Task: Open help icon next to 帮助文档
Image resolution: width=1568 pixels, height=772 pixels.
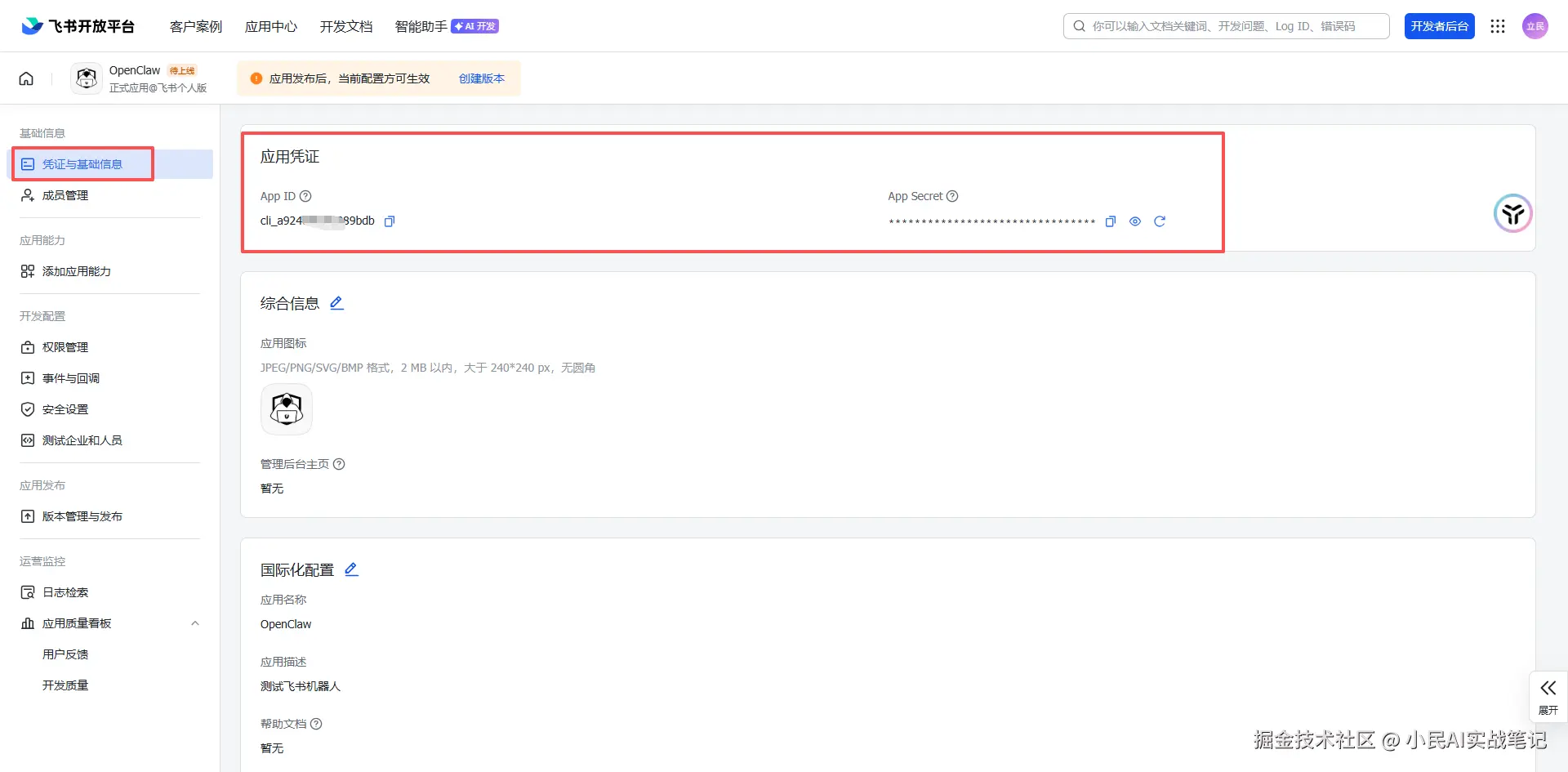Action: click(x=316, y=724)
